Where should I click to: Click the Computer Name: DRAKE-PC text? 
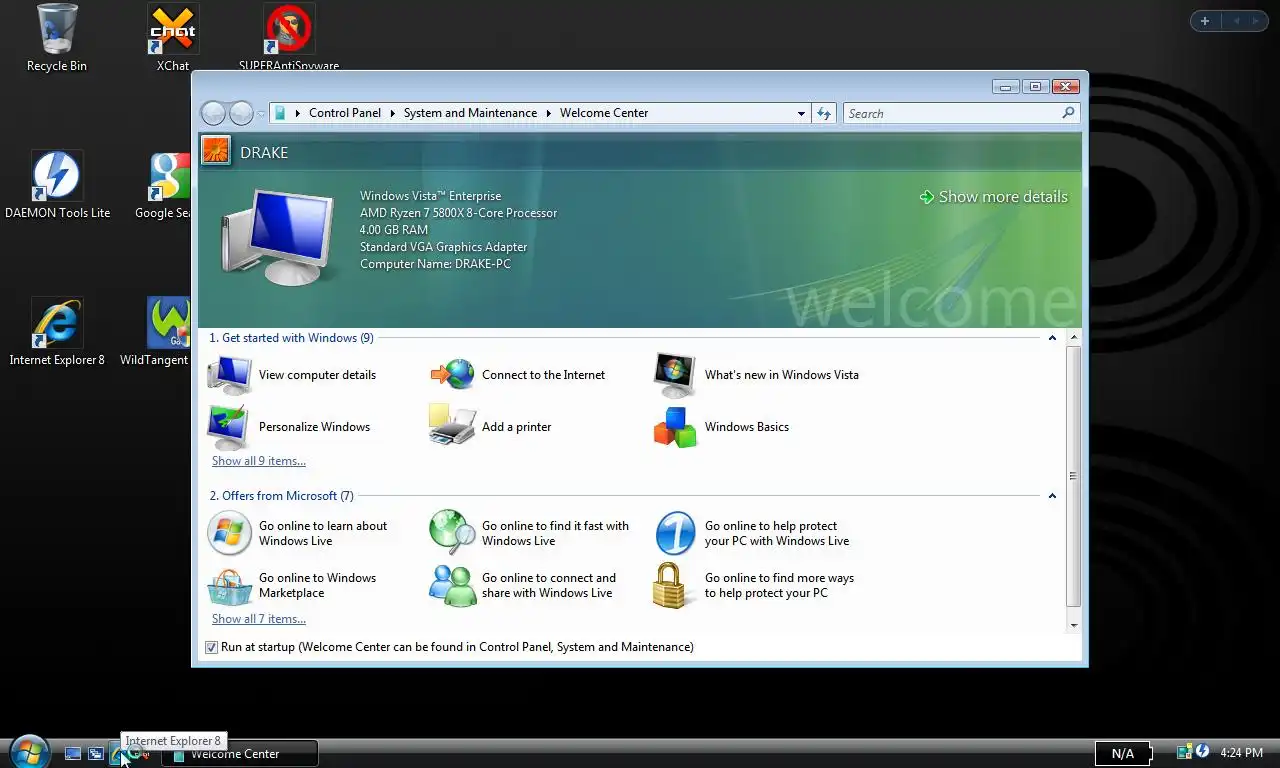pyautogui.click(x=435, y=264)
